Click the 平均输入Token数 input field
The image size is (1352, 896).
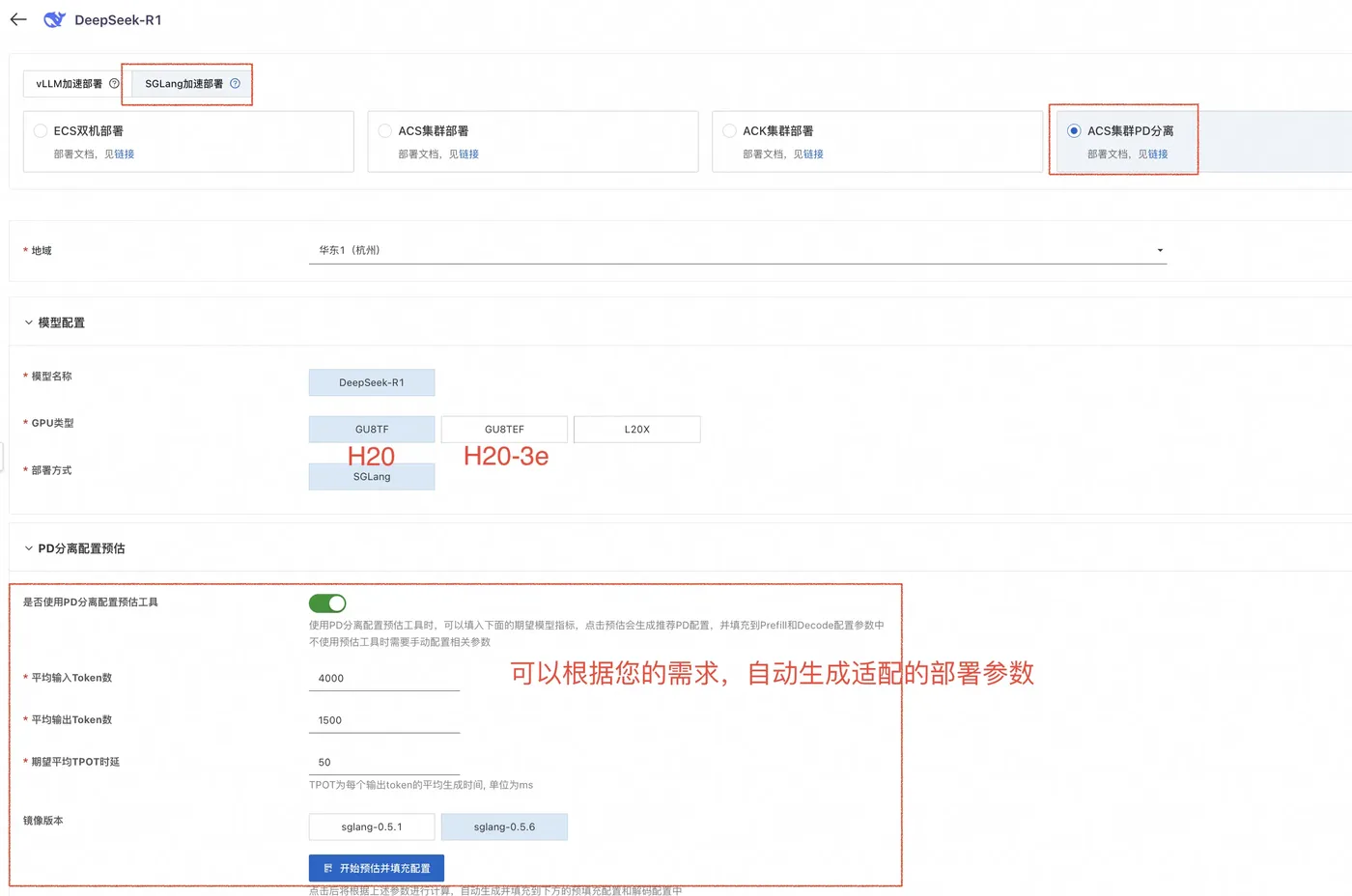click(x=384, y=678)
